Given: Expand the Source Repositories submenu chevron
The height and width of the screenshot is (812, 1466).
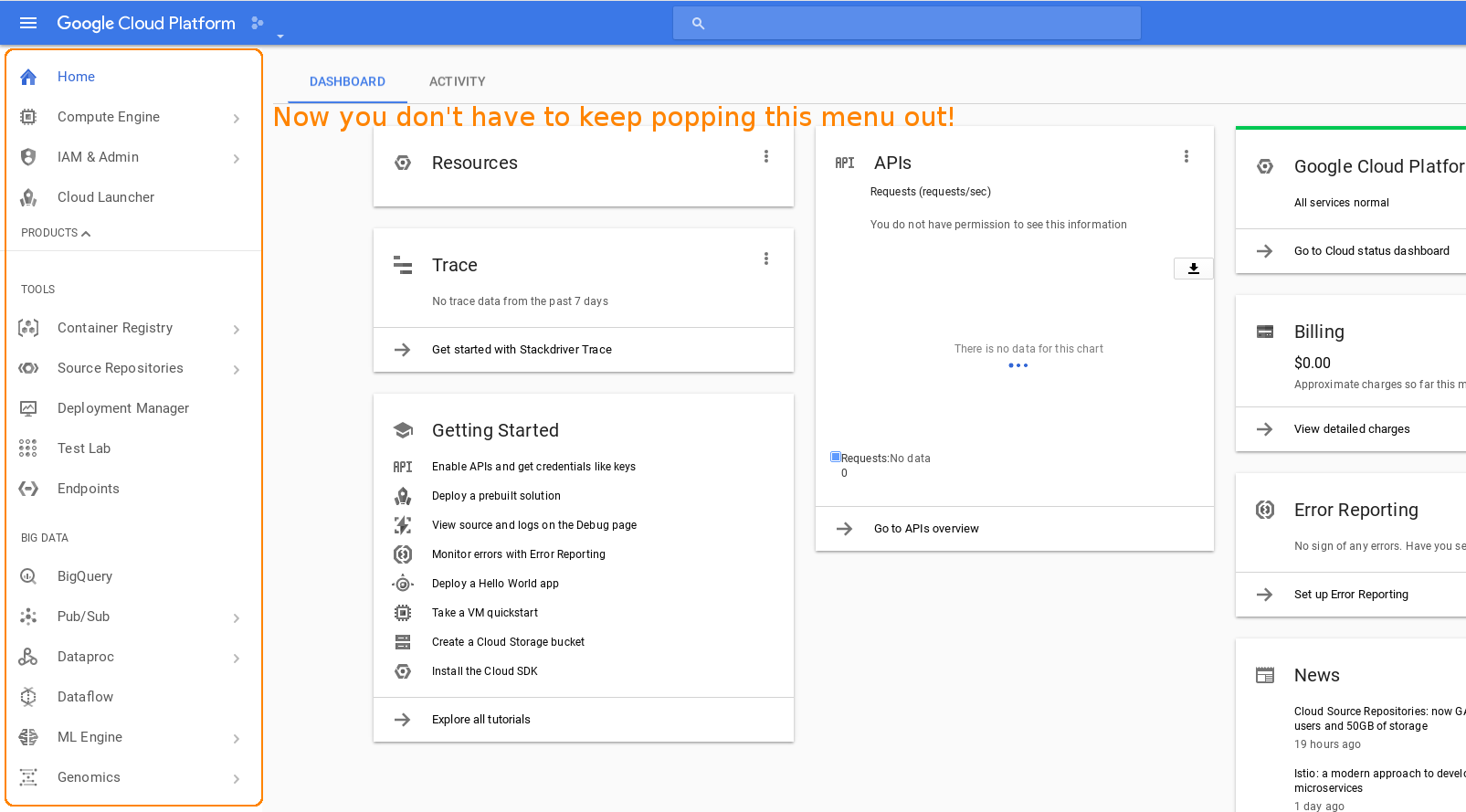Looking at the screenshot, I should coord(237,369).
